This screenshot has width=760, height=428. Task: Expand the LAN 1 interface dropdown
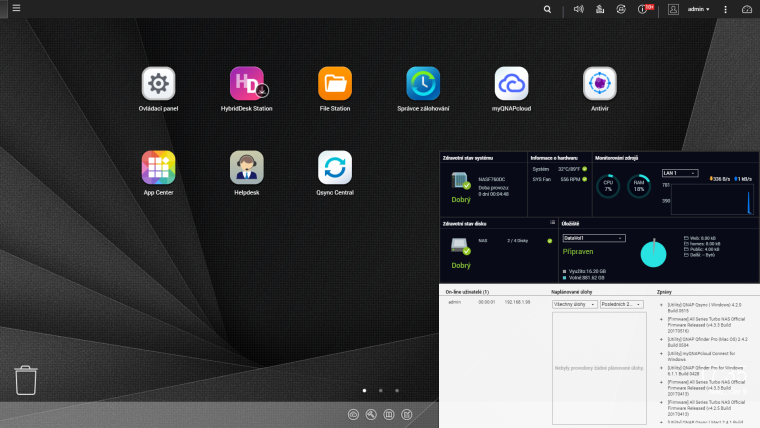(x=680, y=173)
